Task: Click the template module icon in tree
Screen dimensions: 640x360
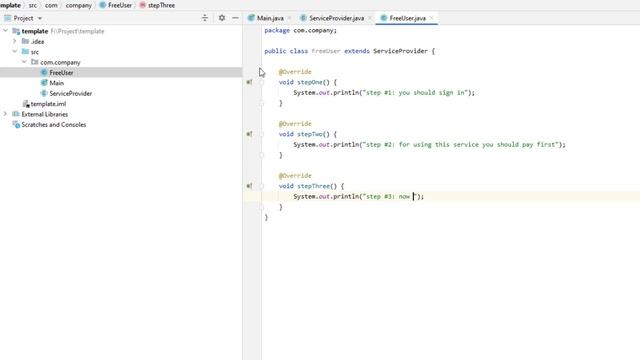Action: 16,31
